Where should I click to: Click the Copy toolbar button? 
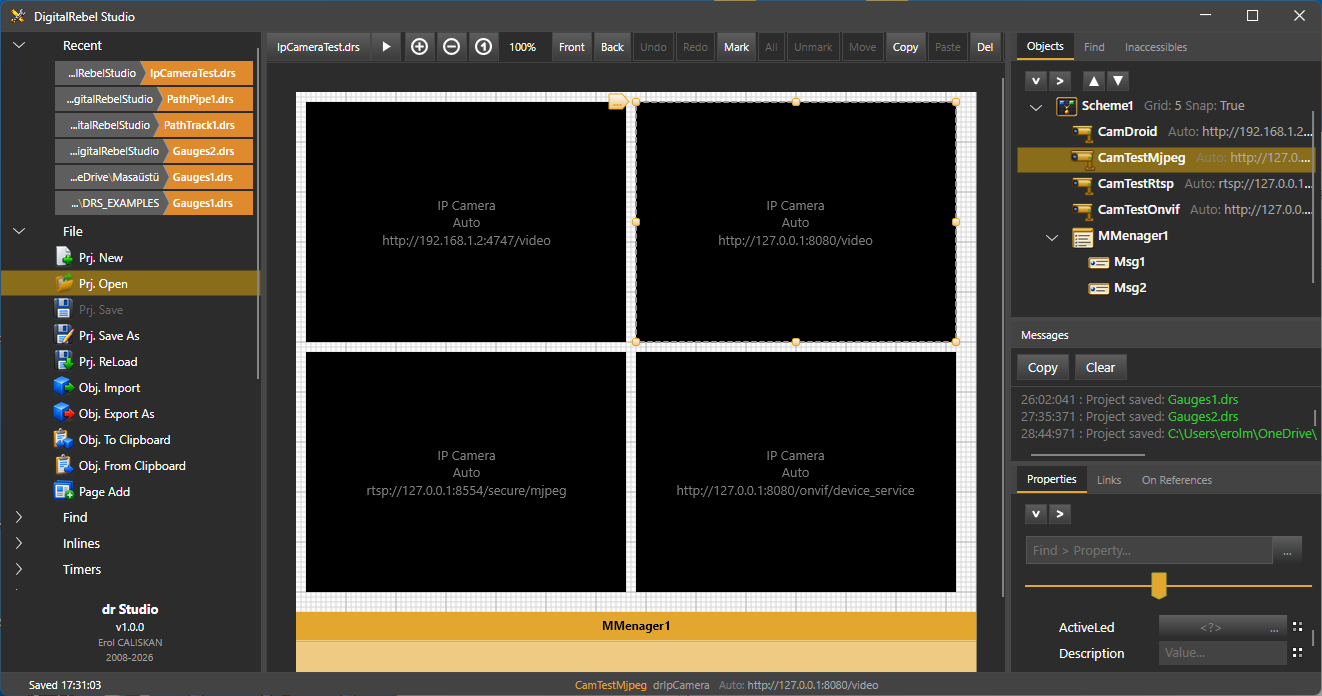[x=906, y=47]
